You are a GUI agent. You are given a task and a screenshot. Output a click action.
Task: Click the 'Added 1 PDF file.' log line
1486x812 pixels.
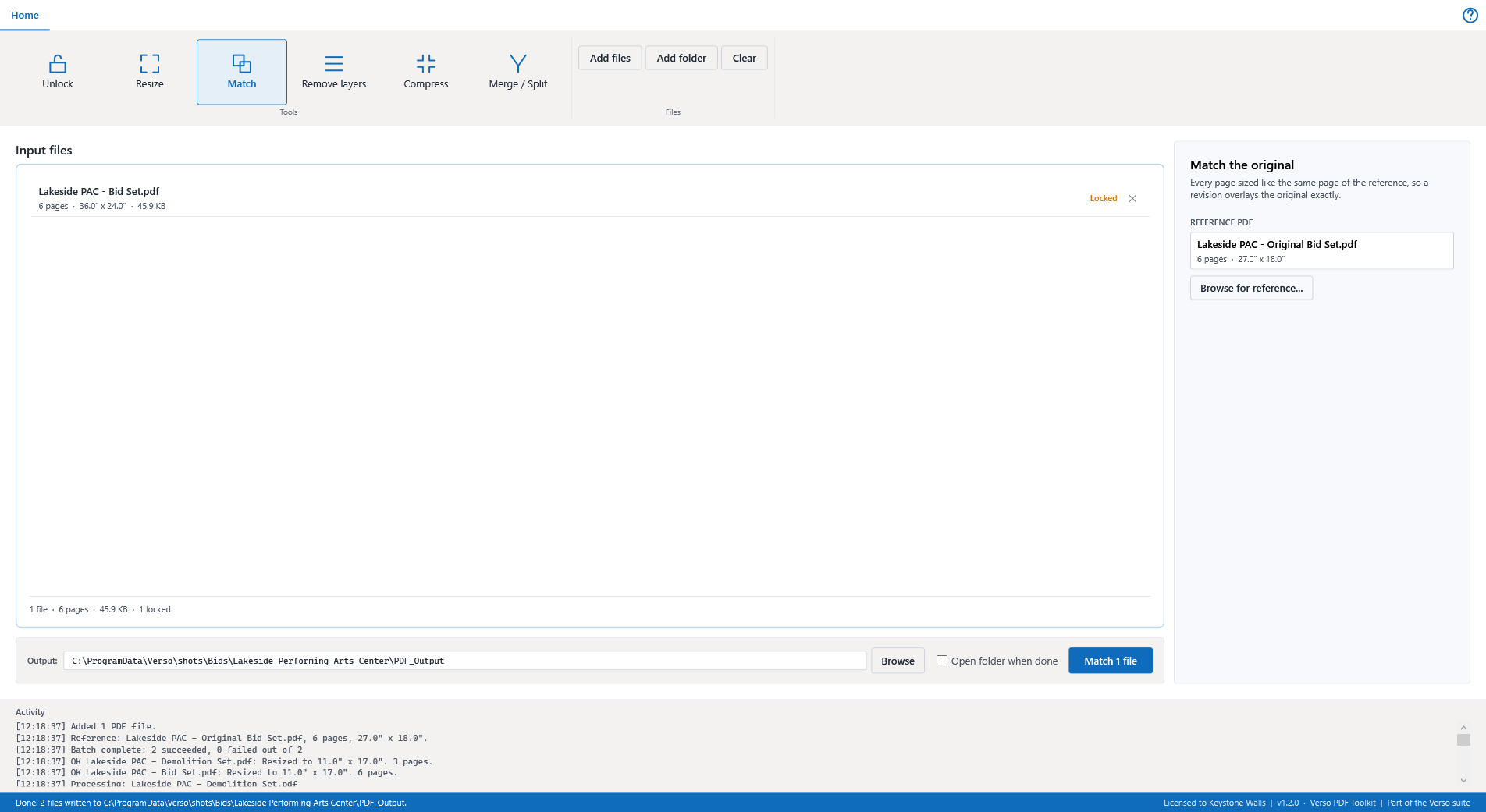(x=86, y=726)
